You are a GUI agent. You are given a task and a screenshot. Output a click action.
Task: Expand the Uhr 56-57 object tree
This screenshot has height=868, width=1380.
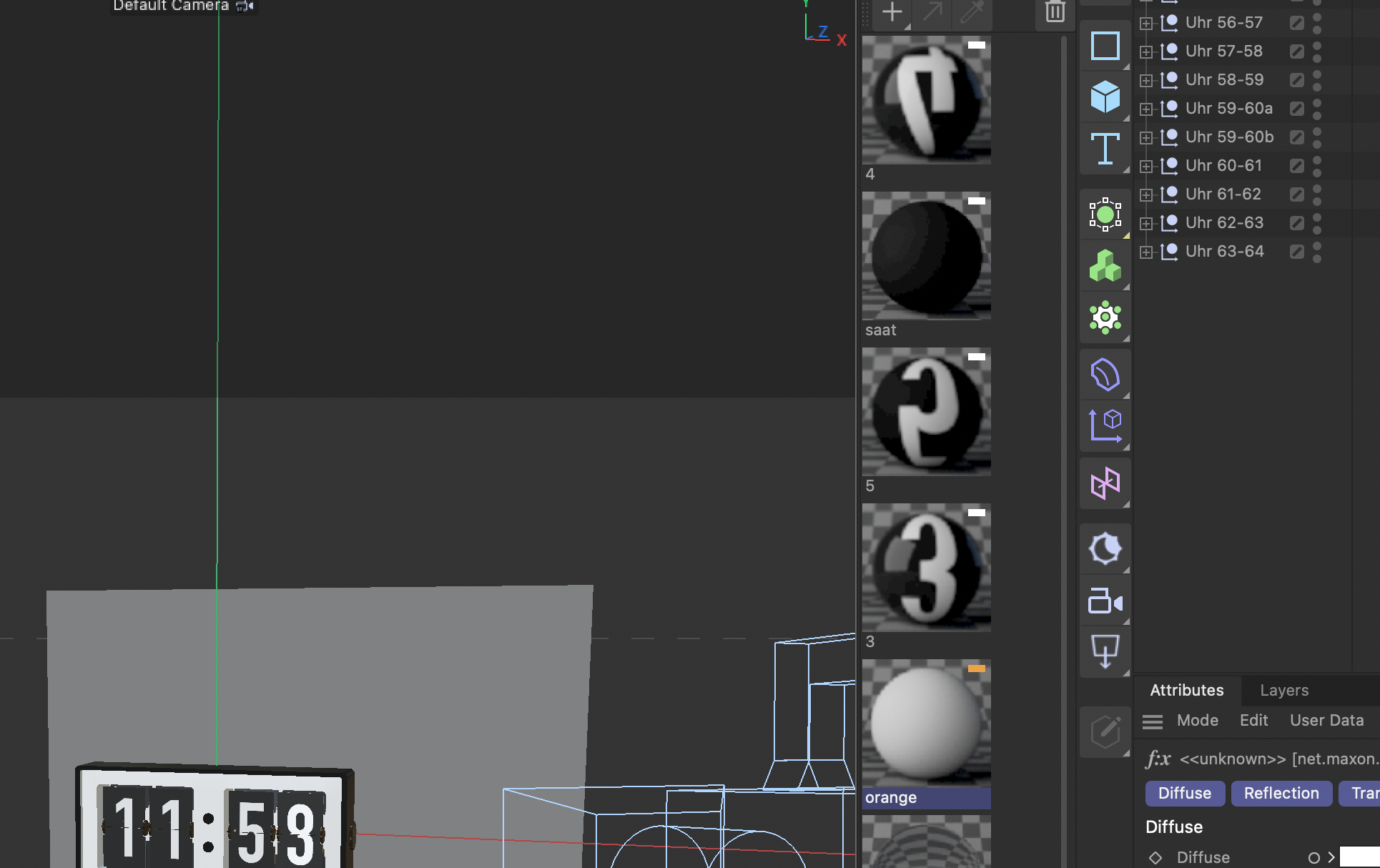click(x=1146, y=24)
